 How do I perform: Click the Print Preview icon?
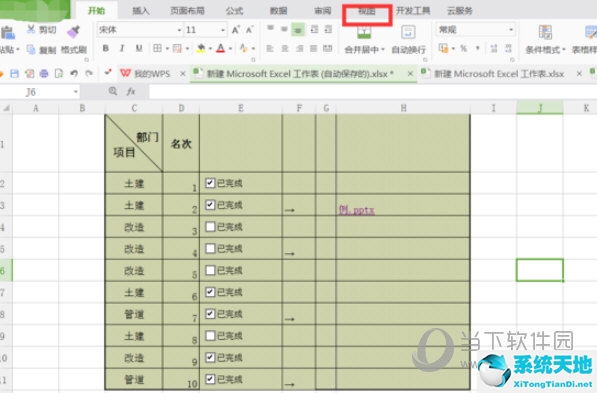59,73
